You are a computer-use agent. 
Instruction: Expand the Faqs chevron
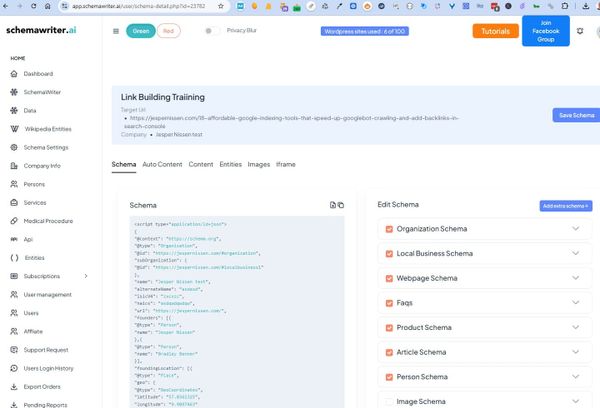click(576, 302)
